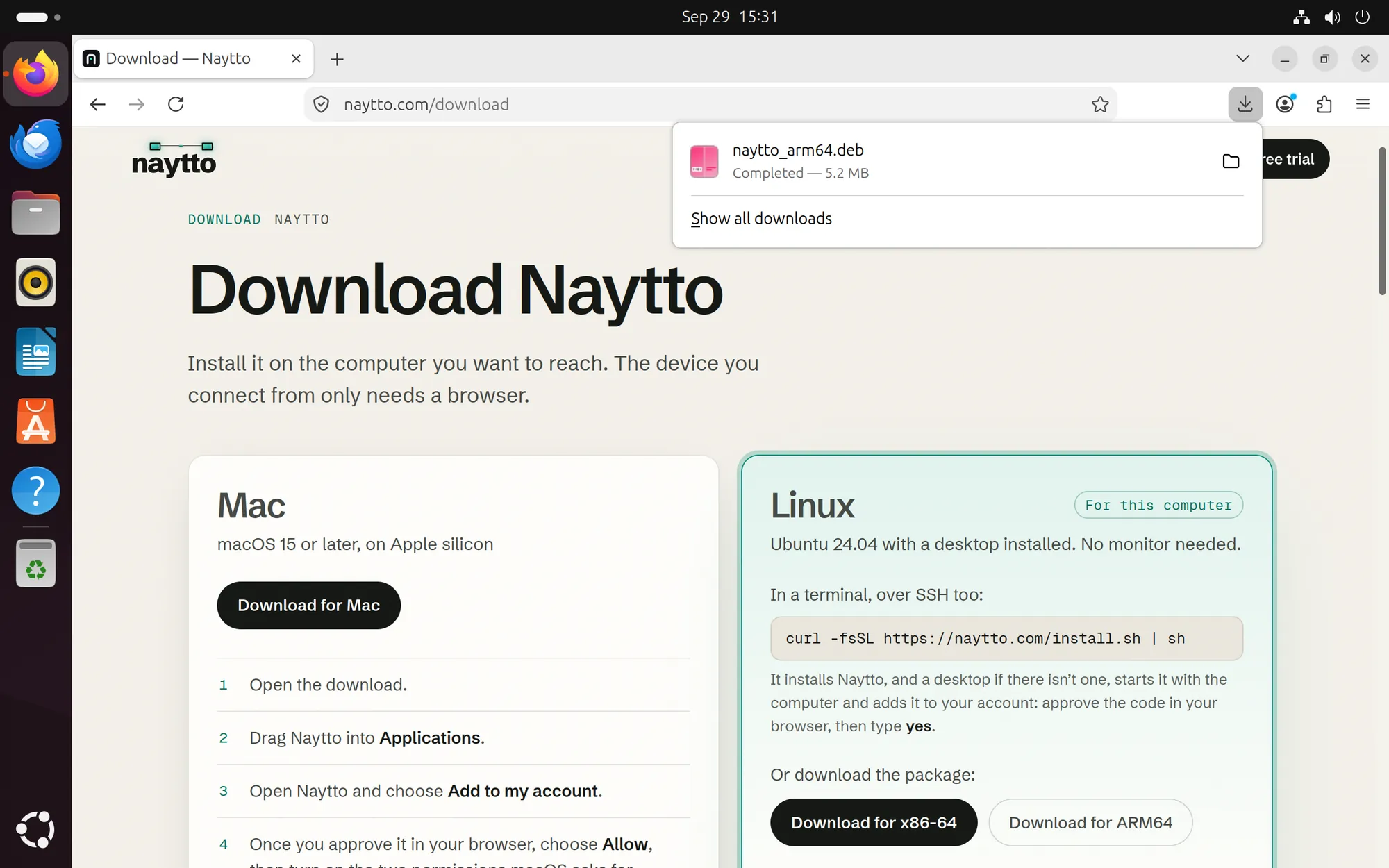Open the Activities workspace indicator pill
This screenshot has height=868, width=1389.
[38, 17]
